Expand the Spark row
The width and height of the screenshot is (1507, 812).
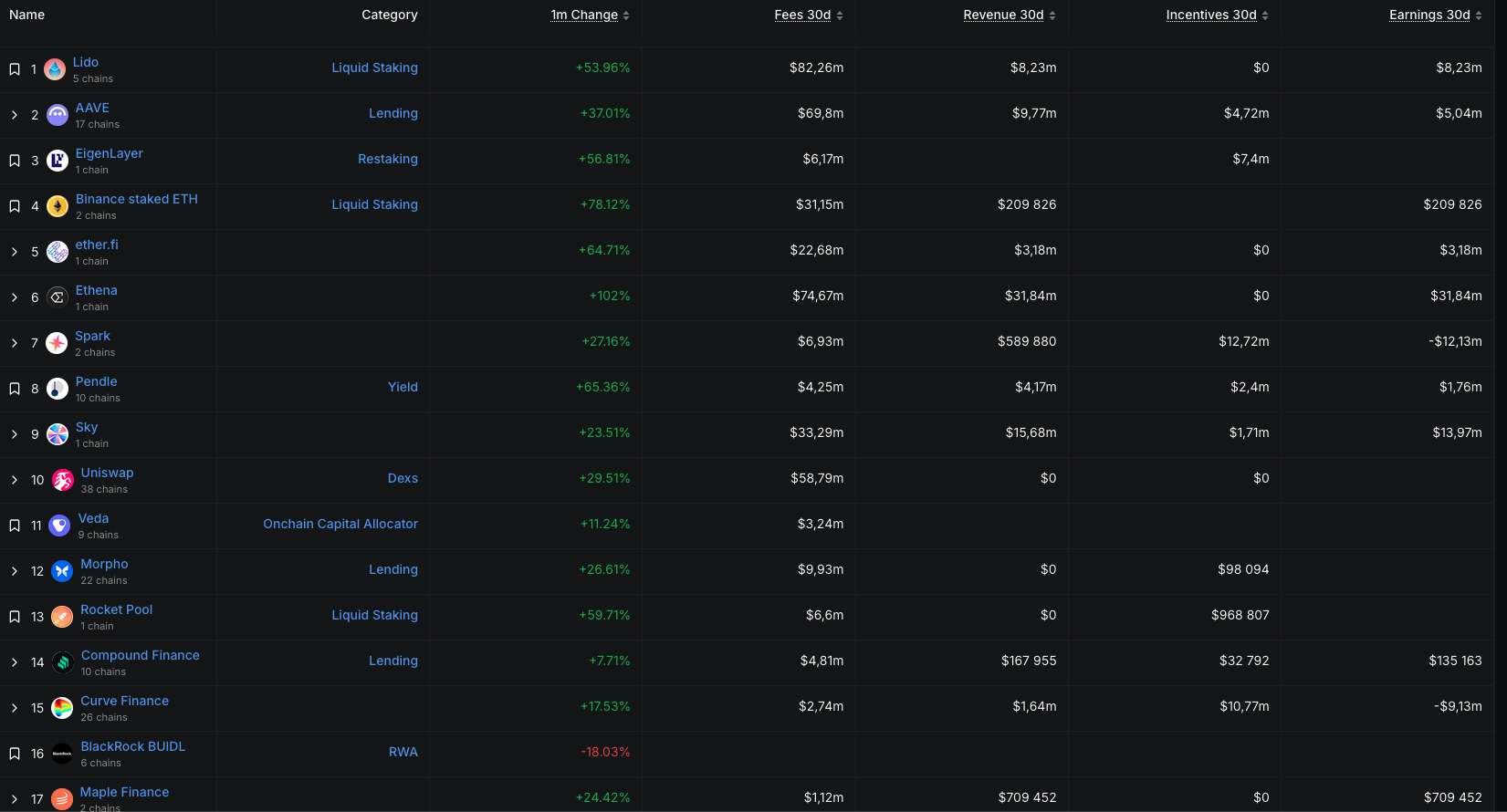(x=15, y=343)
